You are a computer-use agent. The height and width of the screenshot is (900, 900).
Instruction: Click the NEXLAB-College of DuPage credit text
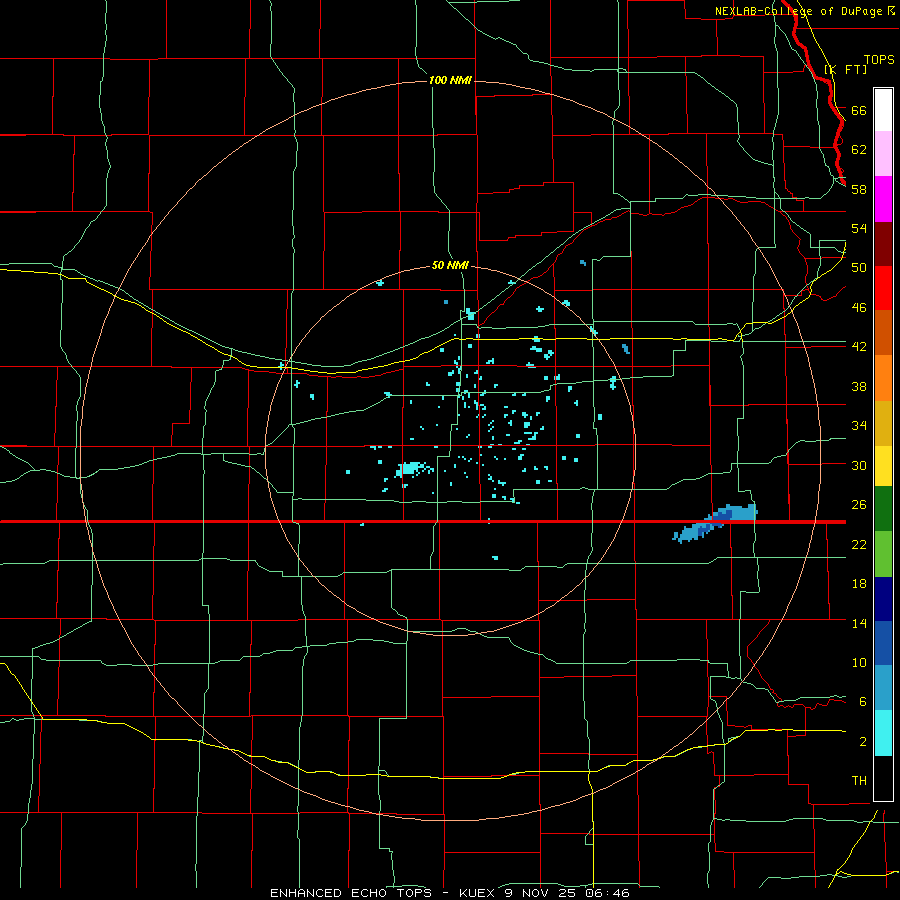point(798,11)
